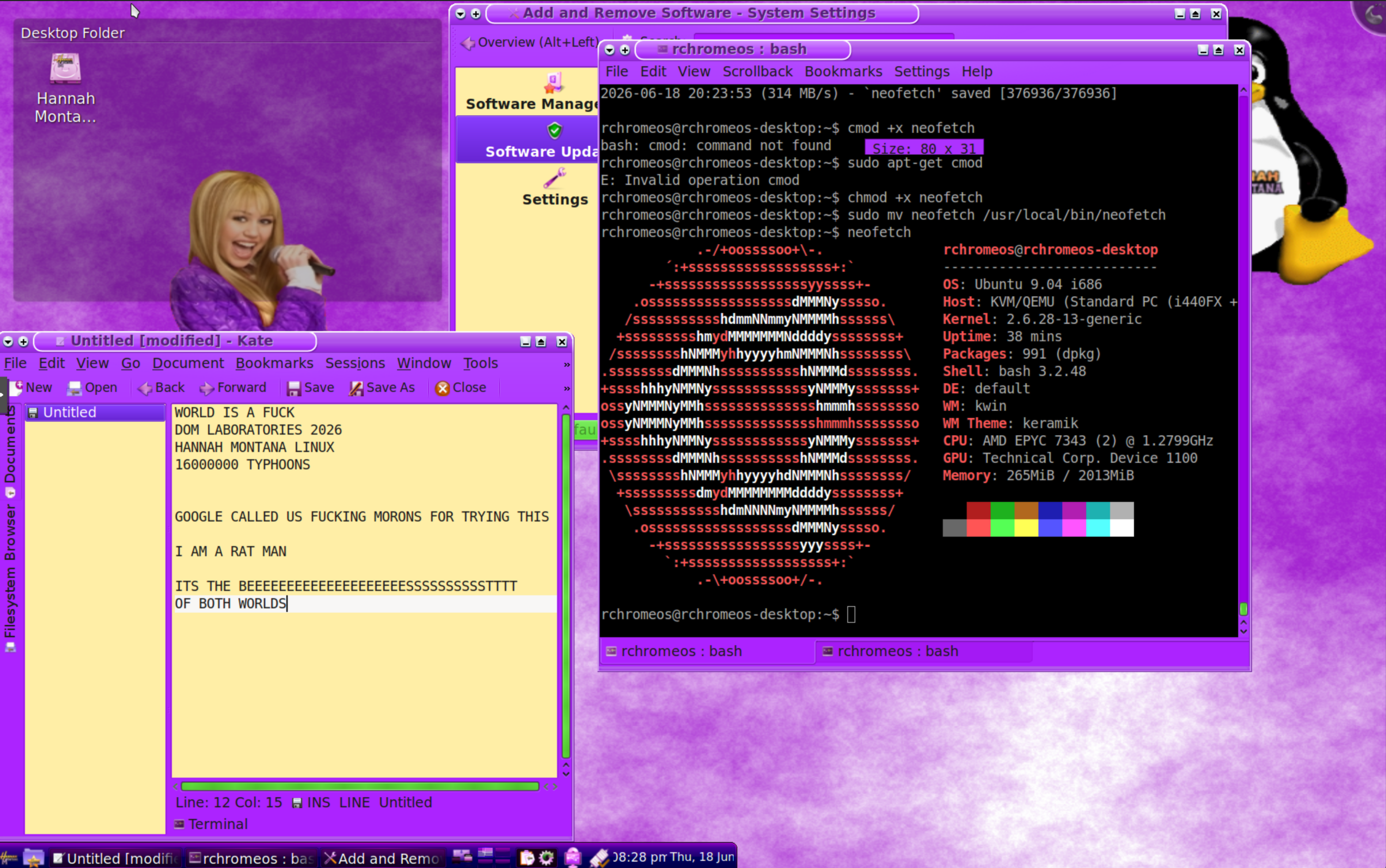
Task: Click the Terminal icon at Kate's bottom
Action: tap(179, 825)
